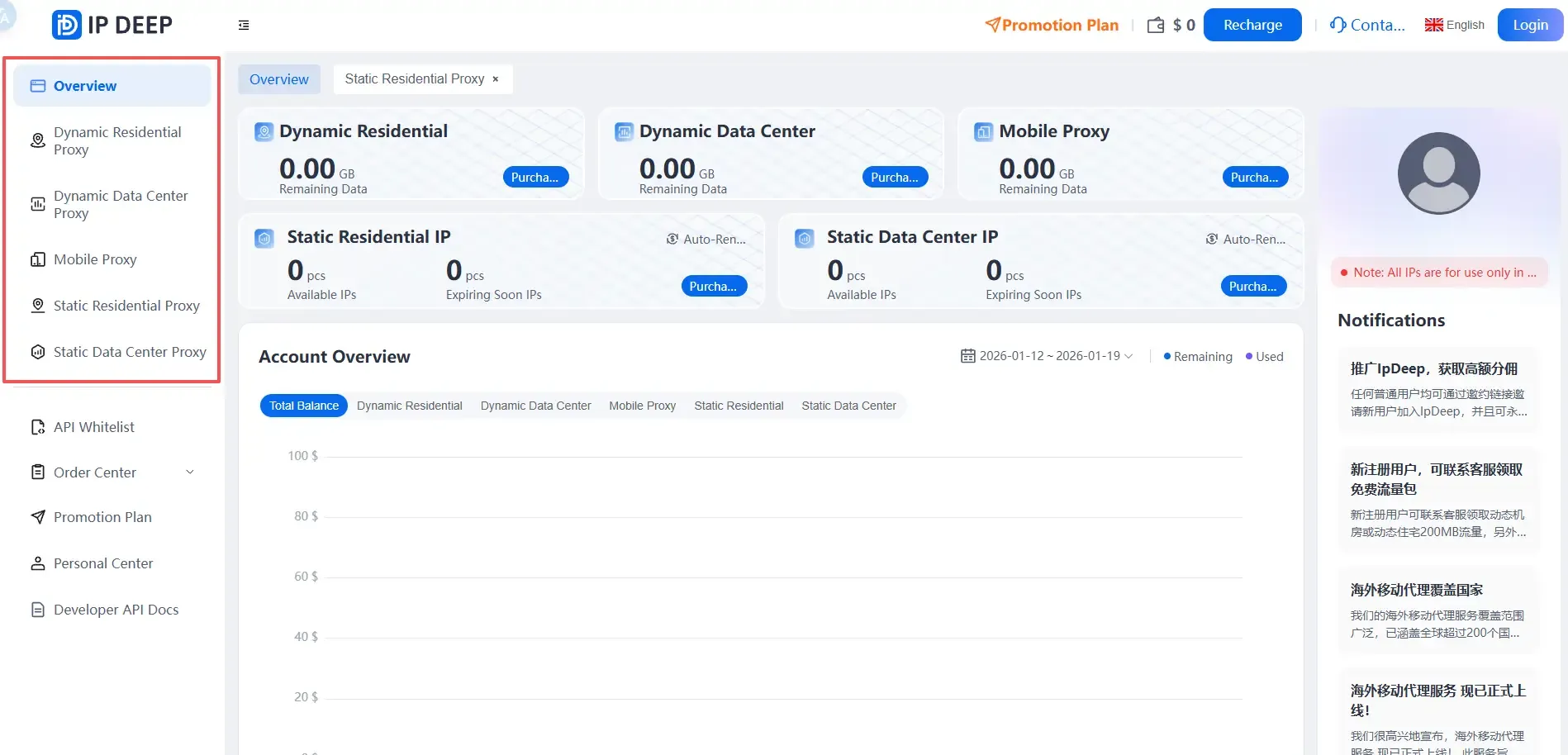Click the wallet balance icon
This screenshot has height=755, width=1568.
coord(1156,26)
